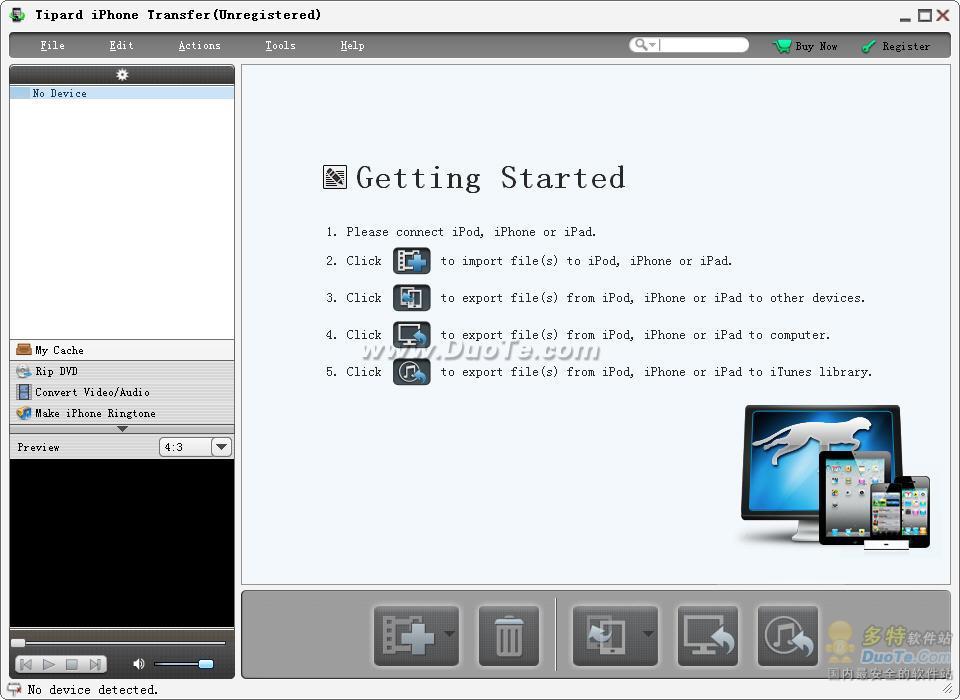
Task: Skip to next in preview player
Action: coord(95,664)
